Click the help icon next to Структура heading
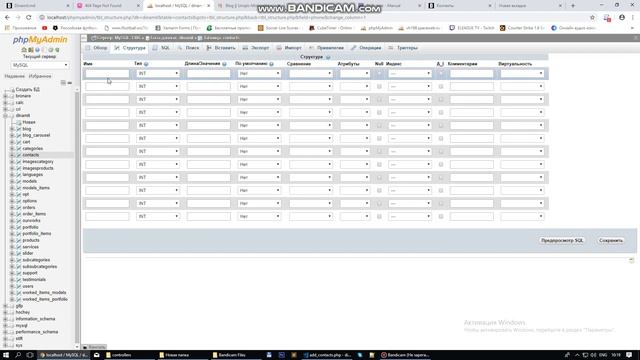Image resolution: width=640 pixels, height=360 pixels. click(x=328, y=57)
